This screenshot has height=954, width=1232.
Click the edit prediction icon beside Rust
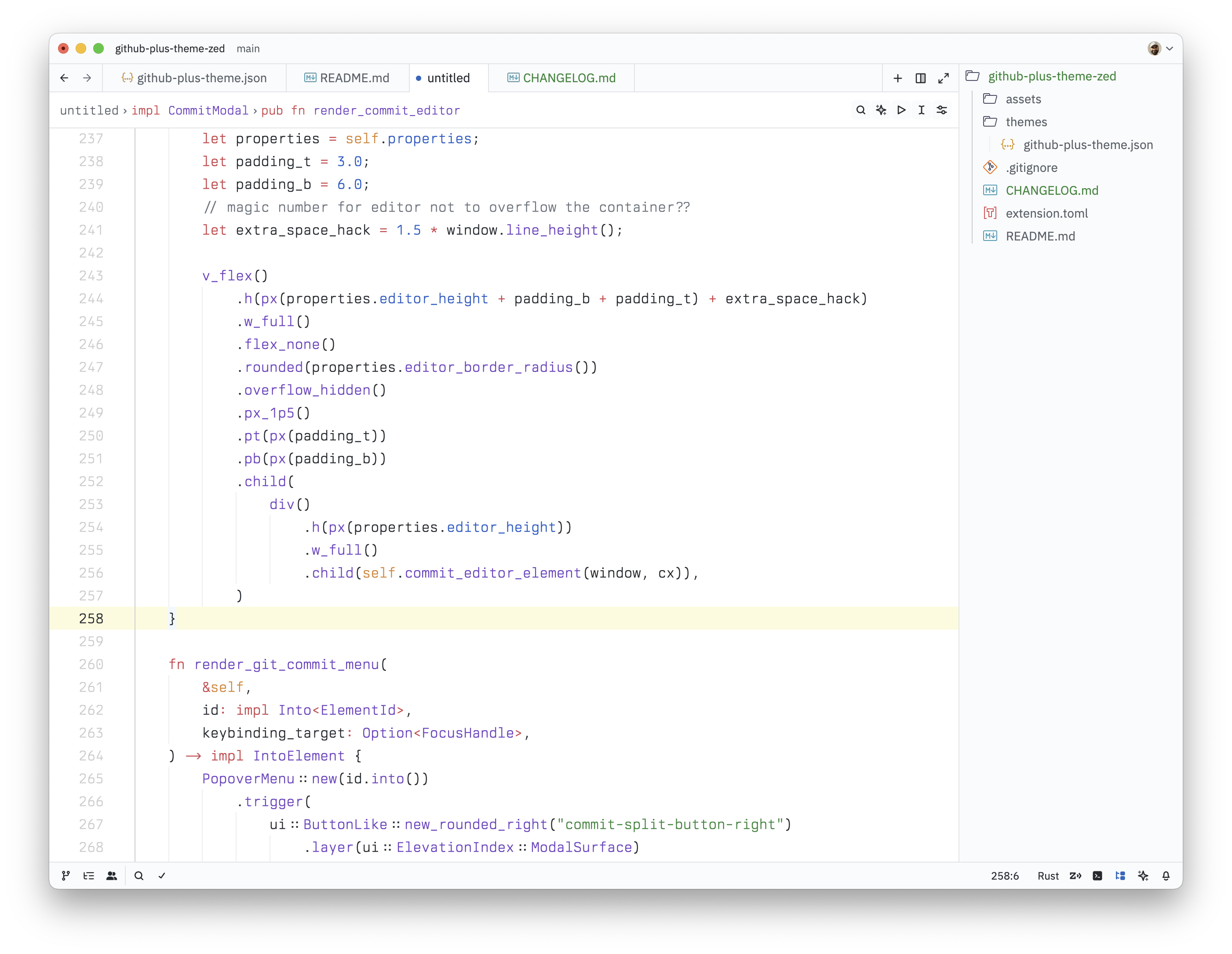(x=1075, y=876)
